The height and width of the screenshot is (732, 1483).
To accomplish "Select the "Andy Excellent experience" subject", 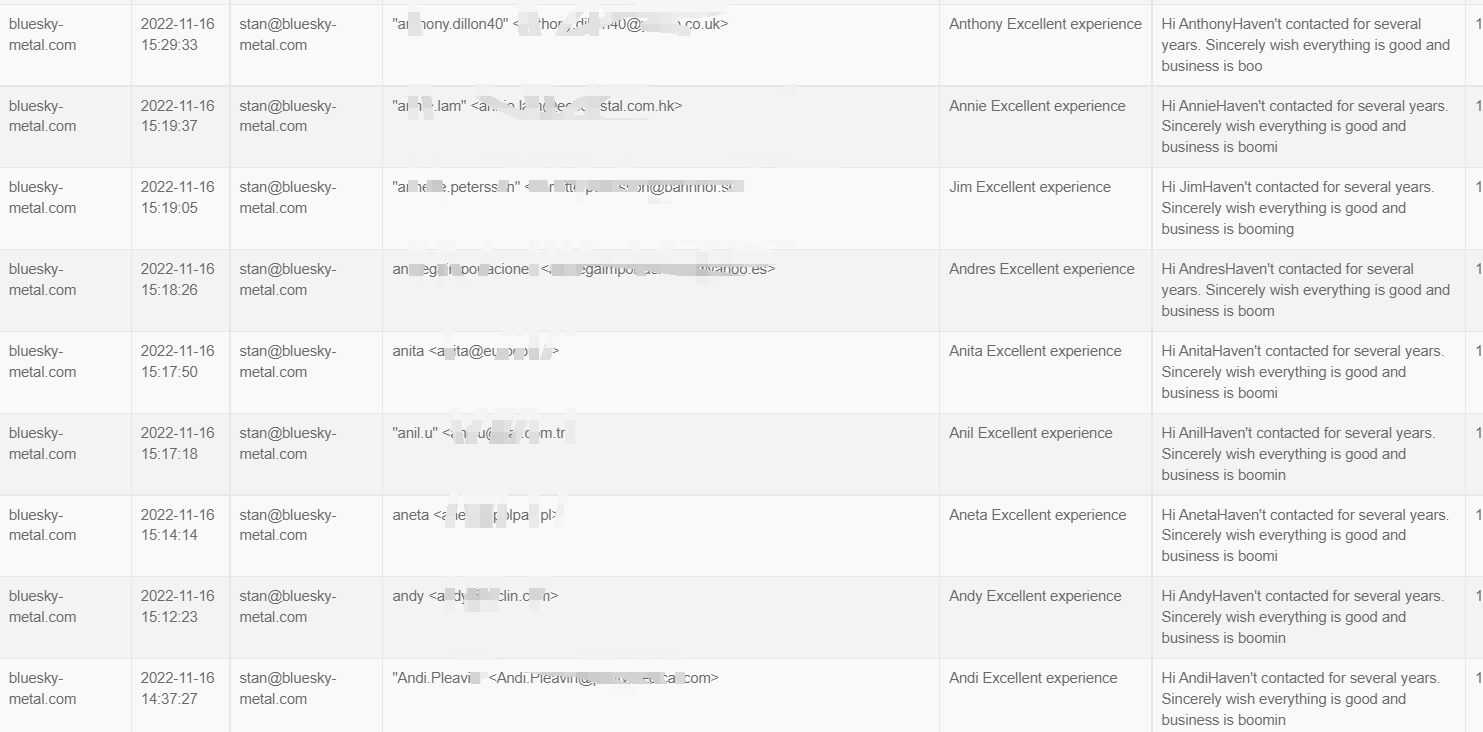I will tap(1035, 596).
